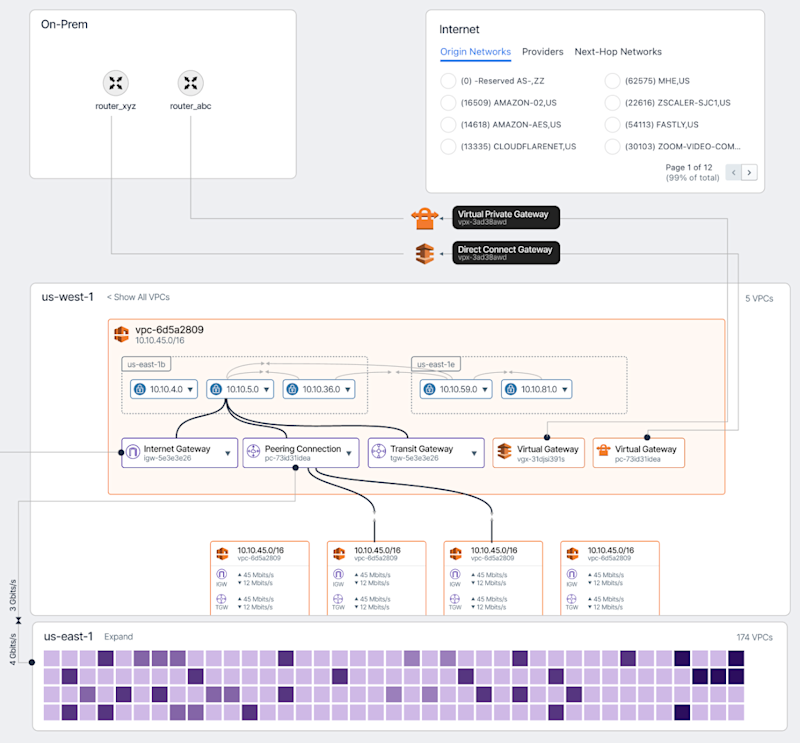The width and height of the screenshot is (800, 743).
Task: Expand the Internet Gateway dropdown arrow
Action: pyautogui.click(x=228, y=453)
